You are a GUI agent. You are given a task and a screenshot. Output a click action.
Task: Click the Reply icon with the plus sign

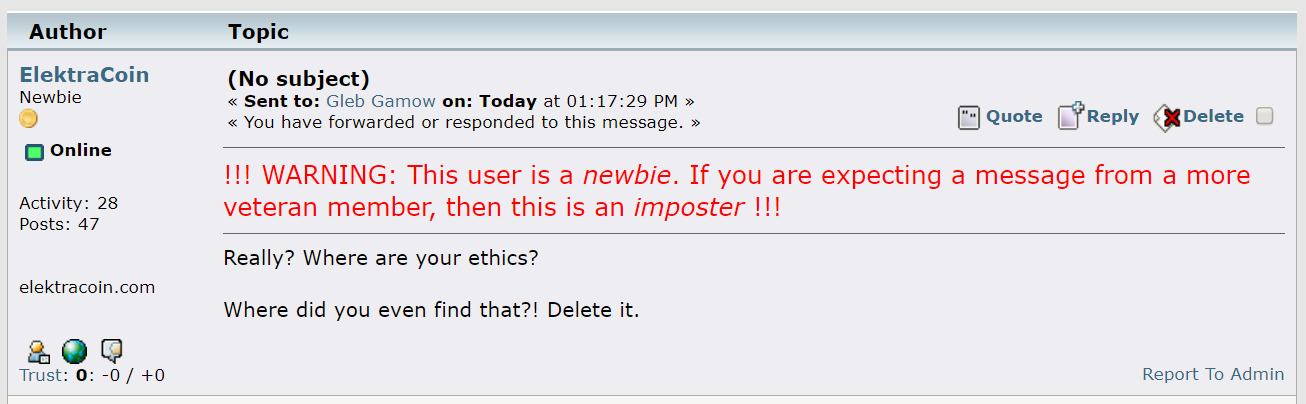[1071, 116]
